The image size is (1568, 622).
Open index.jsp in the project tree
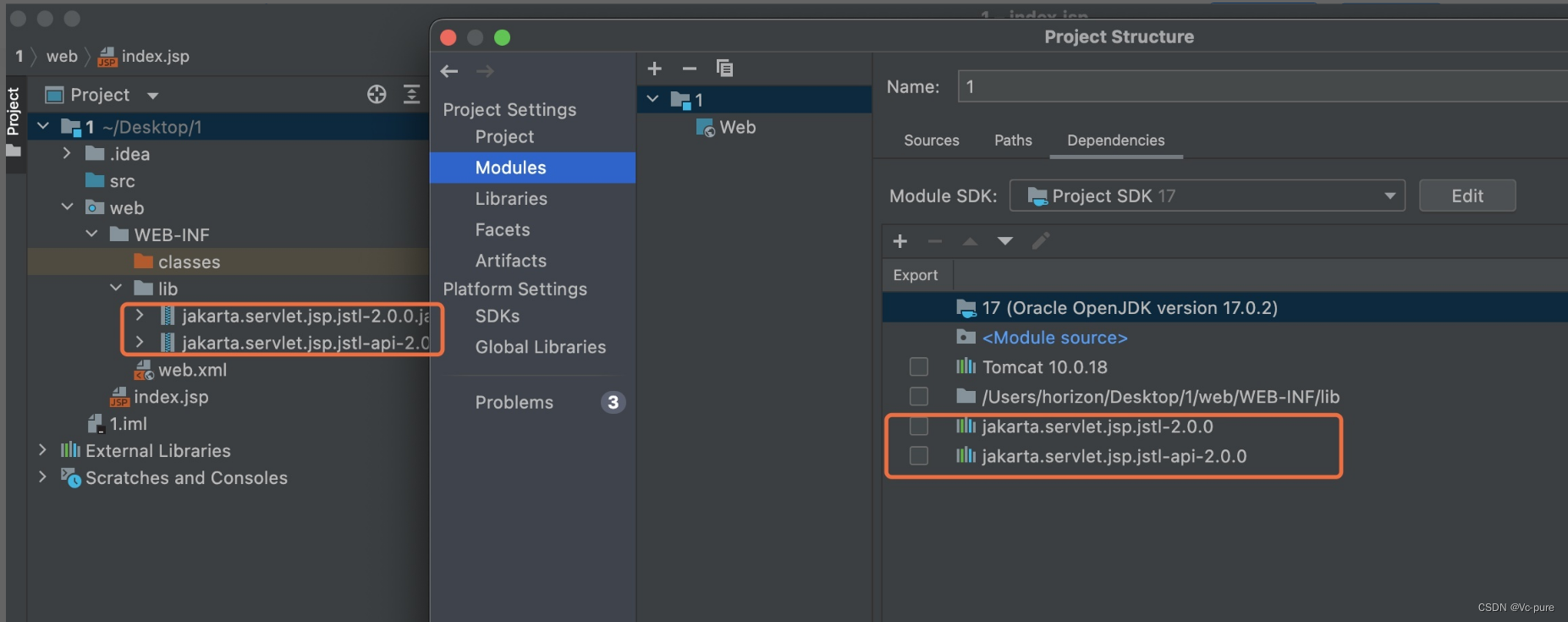159,397
